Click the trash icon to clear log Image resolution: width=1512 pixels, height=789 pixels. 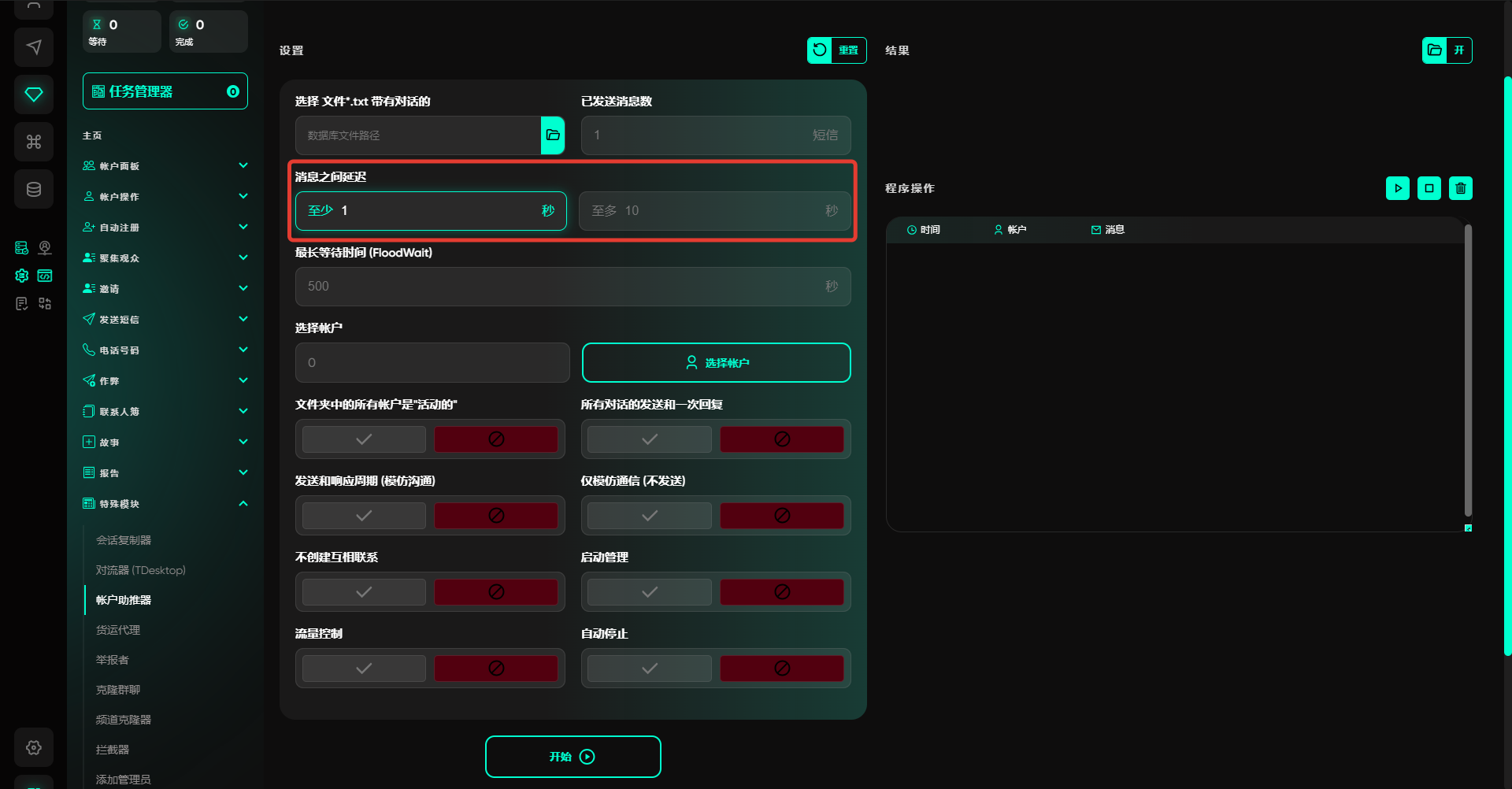click(x=1461, y=188)
